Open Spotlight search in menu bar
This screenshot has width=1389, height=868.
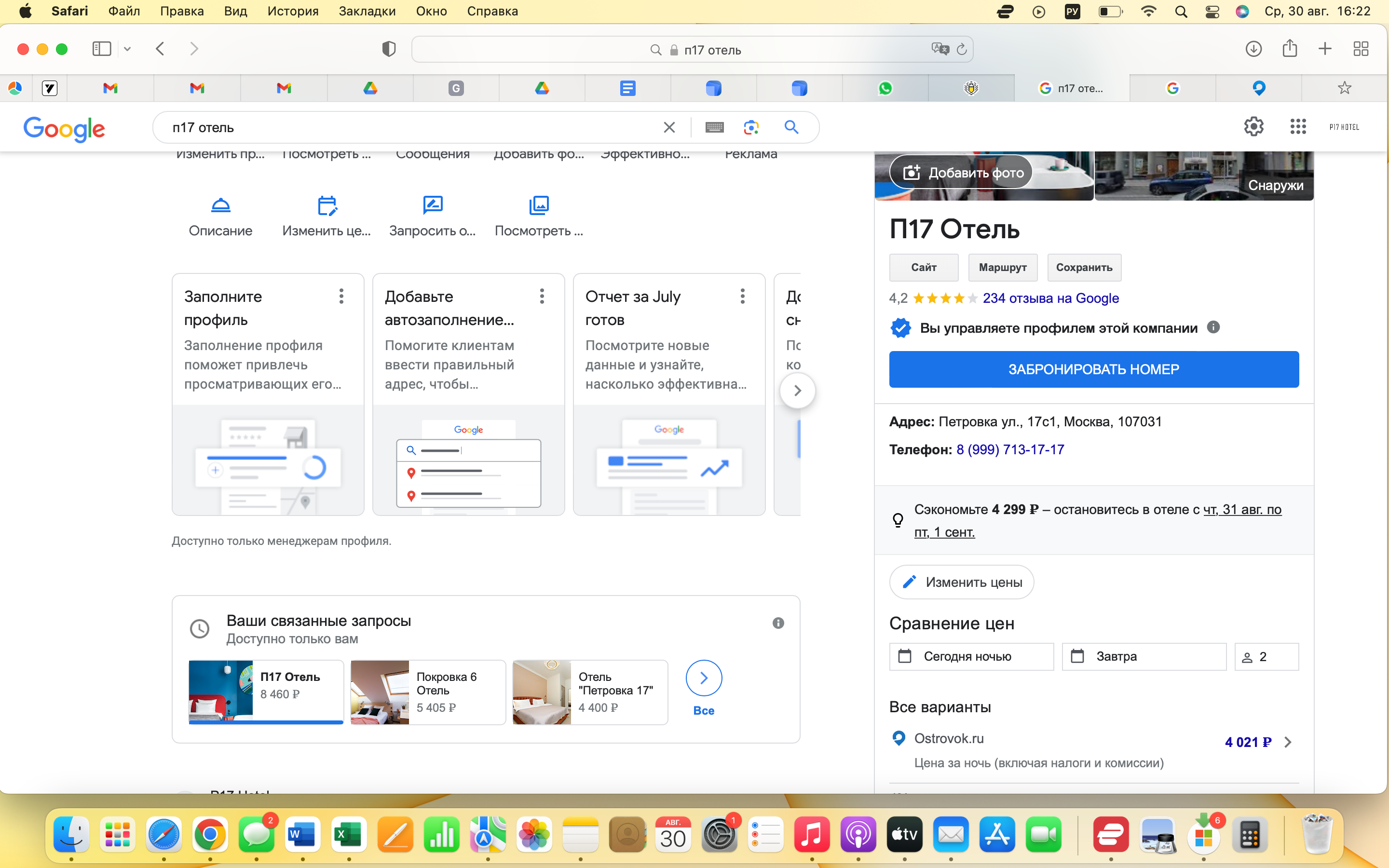[x=1181, y=12]
